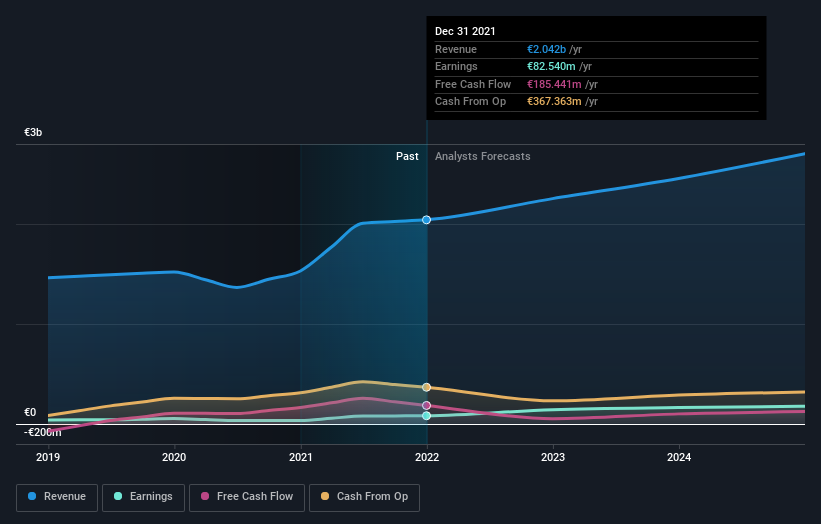Click the Revenue data point marker at 2022
Screen dimensions: 821x524
tap(427, 220)
